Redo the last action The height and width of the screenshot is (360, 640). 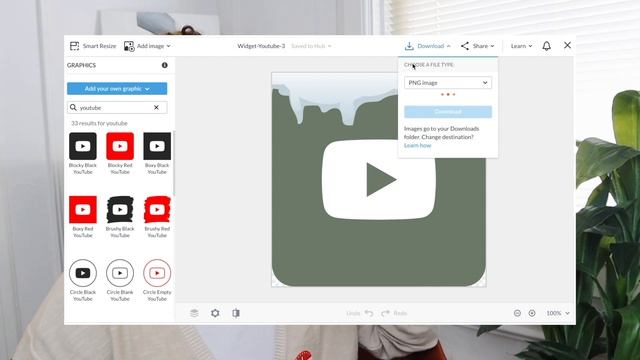tap(394, 313)
